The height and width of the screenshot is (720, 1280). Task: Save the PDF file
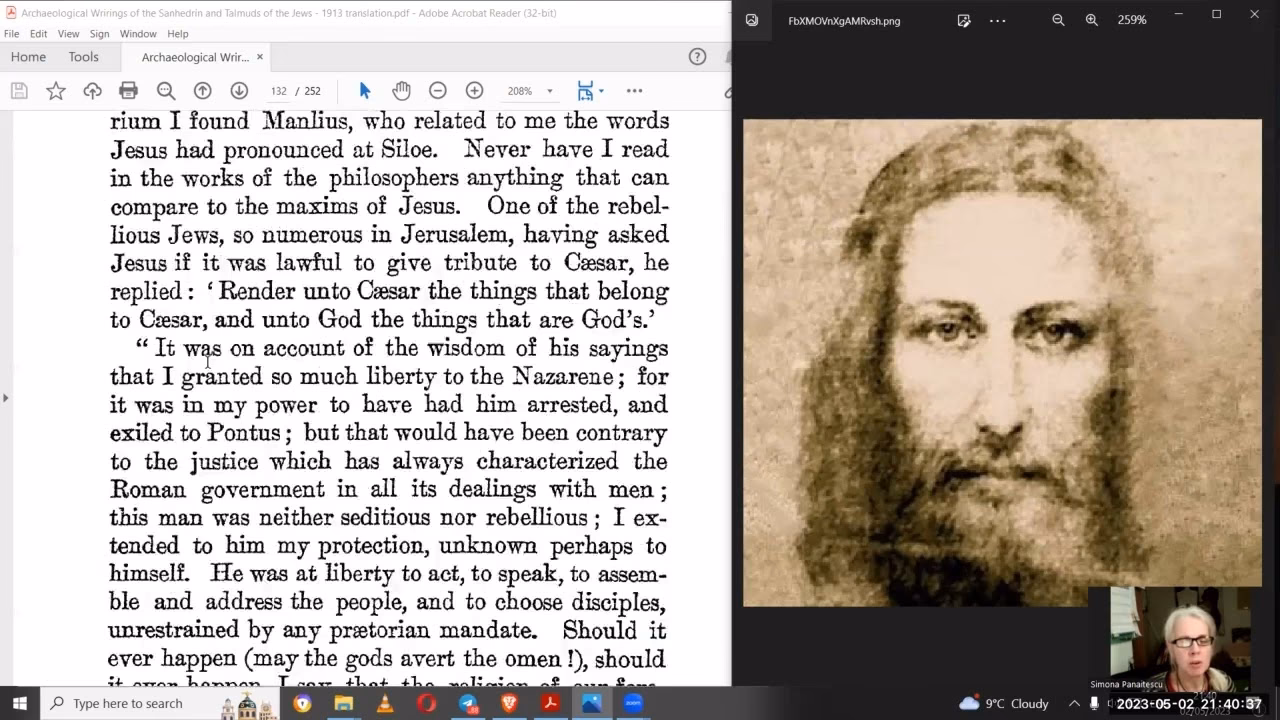click(x=19, y=91)
